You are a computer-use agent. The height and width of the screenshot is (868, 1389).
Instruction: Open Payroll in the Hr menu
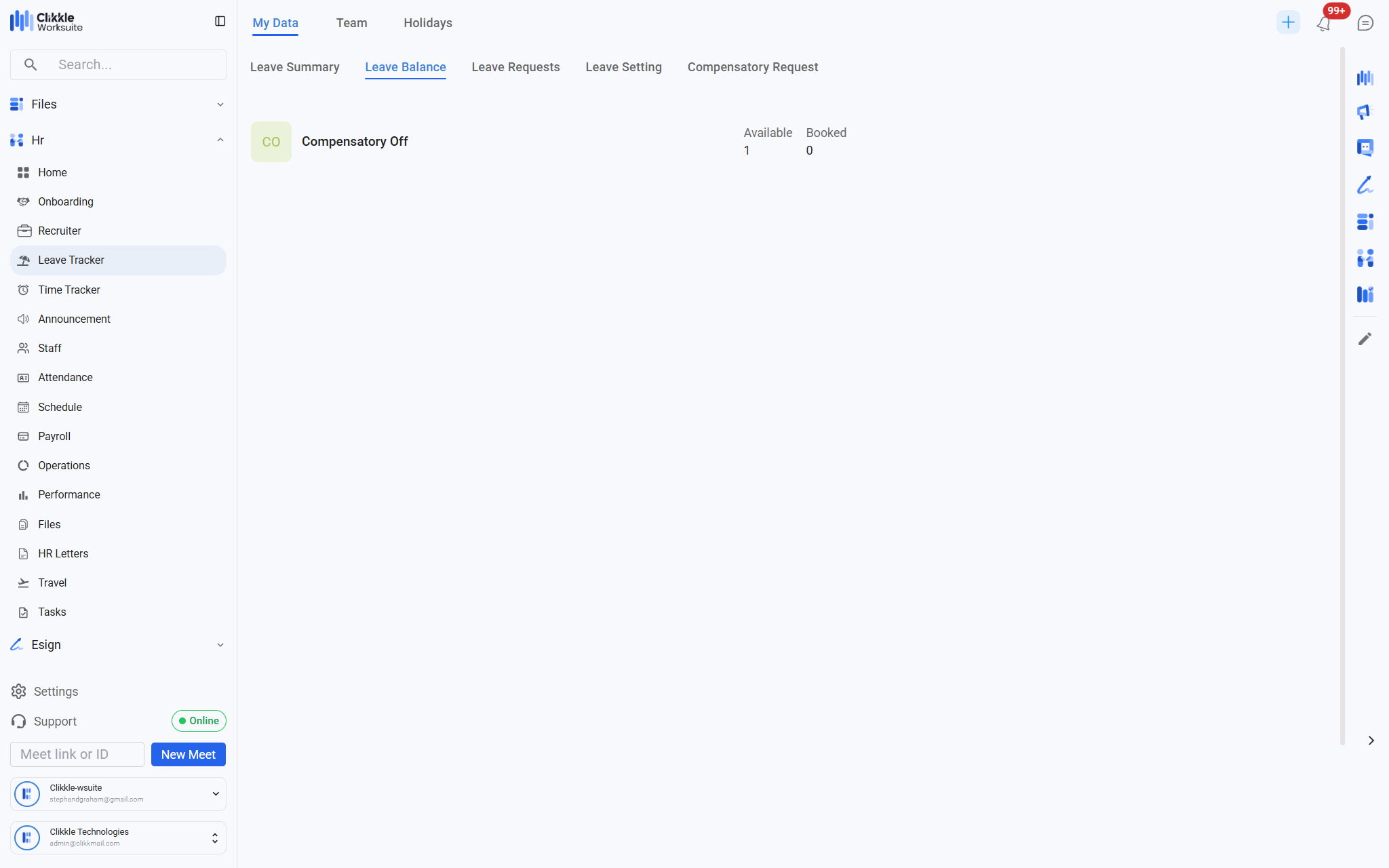pyautogui.click(x=54, y=436)
